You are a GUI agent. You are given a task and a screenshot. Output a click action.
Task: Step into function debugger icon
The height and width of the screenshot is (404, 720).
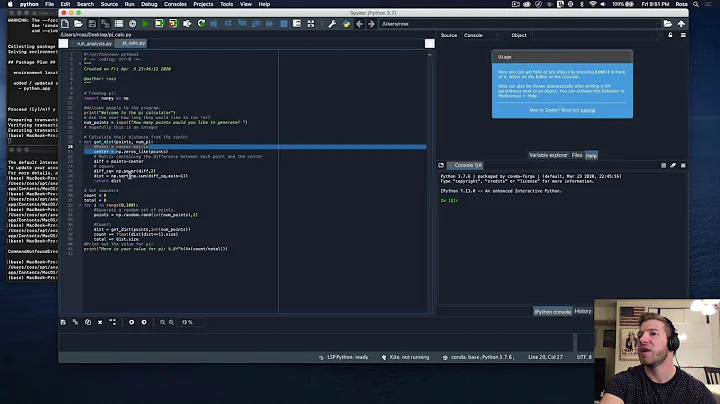pyautogui.click(x=242, y=24)
